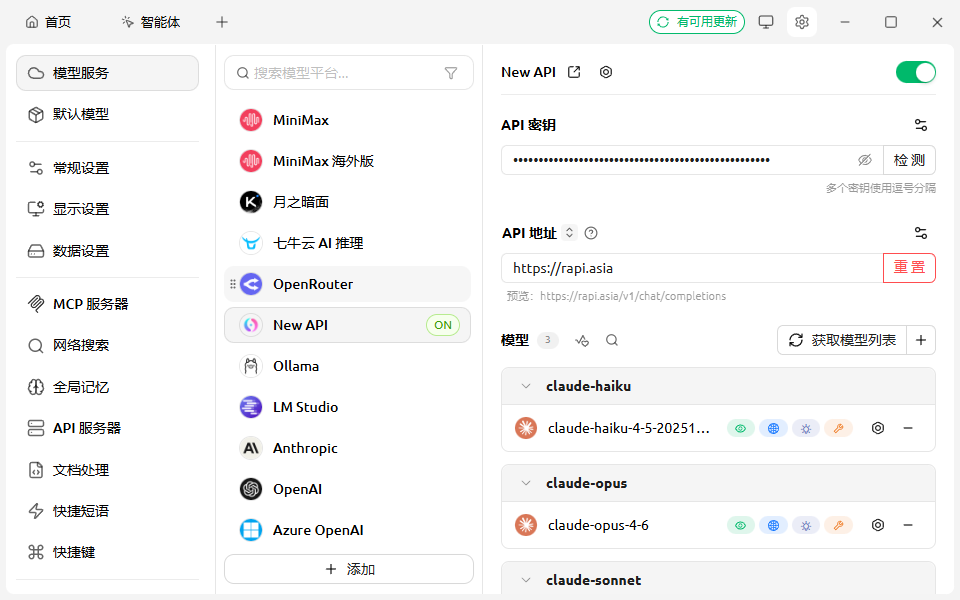
Task: Open API address help icon
Action: (591, 233)
